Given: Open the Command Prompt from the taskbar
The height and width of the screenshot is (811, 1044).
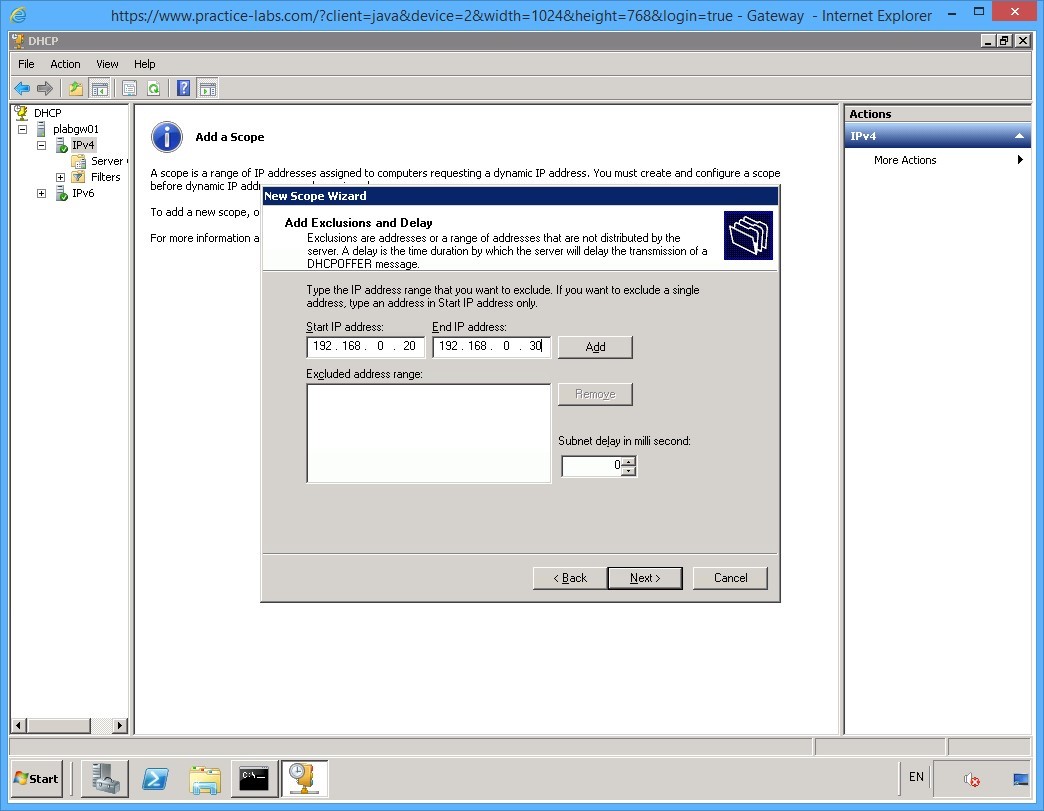Looking at the screenshot, I should pyautogui.click(x=253, y=778).
